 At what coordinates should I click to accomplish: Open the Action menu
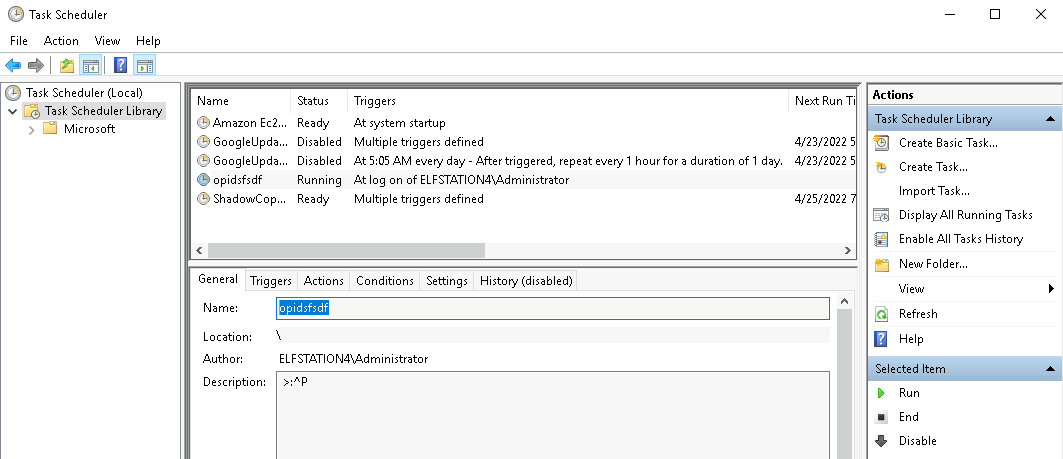coord(61,41)
